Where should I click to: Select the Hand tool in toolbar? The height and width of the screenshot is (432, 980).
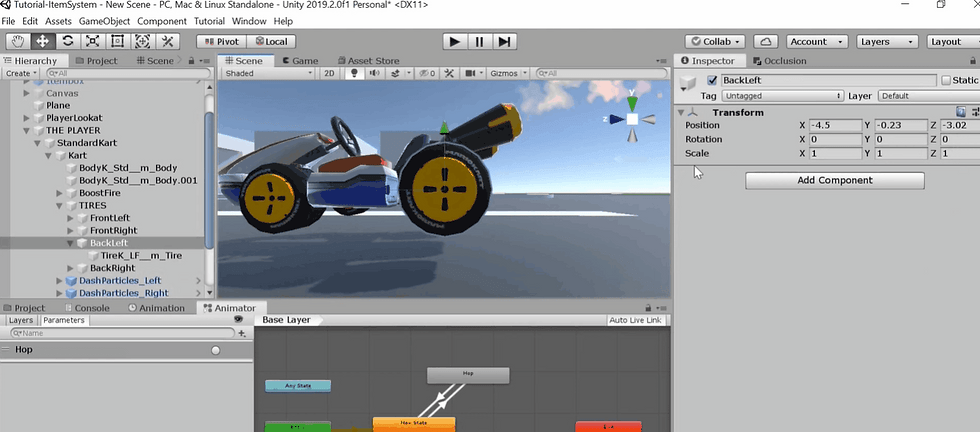point(18,42)
